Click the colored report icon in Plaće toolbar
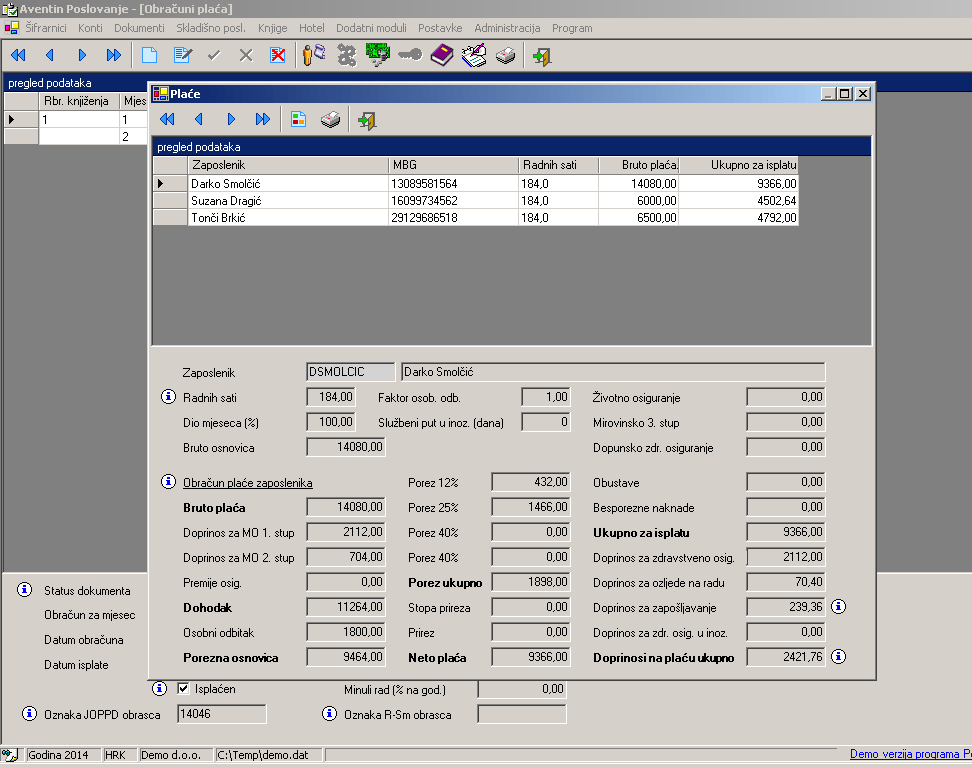Image resolution: width=972 pixels, height=768 pixels. click(298, 120)
